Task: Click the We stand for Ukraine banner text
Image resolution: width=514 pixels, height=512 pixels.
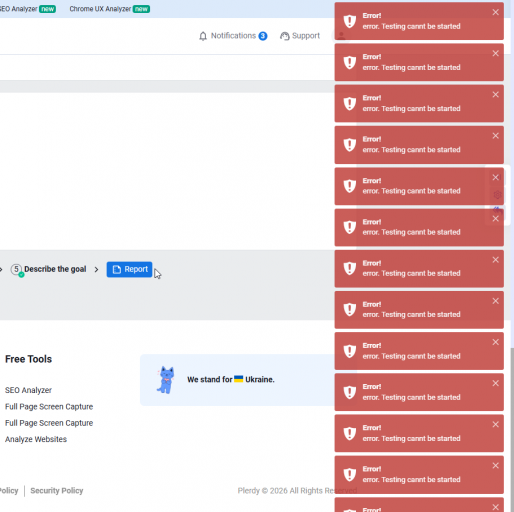Action: 231,380
